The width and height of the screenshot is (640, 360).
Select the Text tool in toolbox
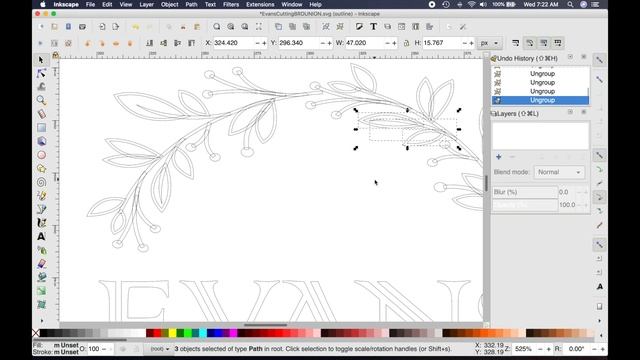coord(41,237)
